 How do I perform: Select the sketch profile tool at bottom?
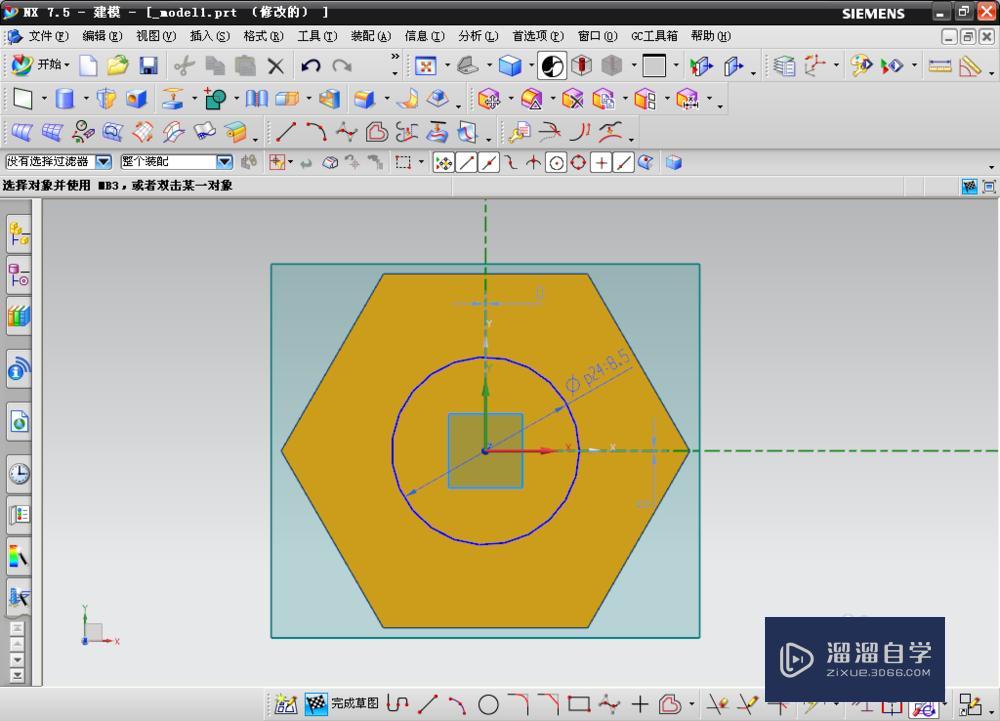pyautogui.click(x=397, y=704)
